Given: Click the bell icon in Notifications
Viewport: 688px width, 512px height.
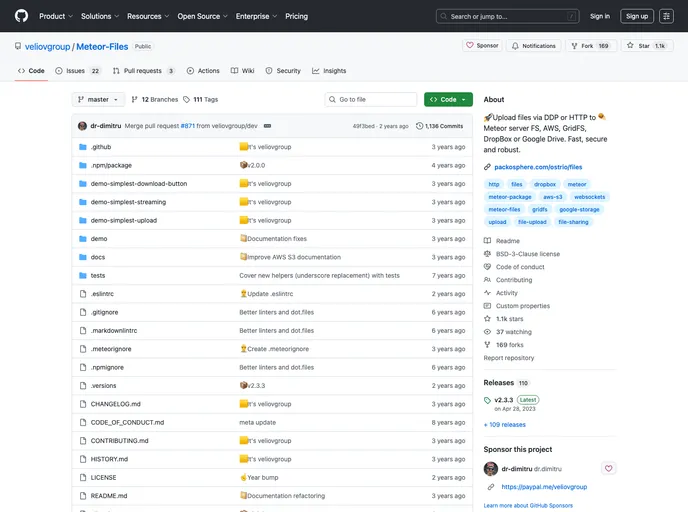Looking at the screenshot, I should [x=515, y=46].
